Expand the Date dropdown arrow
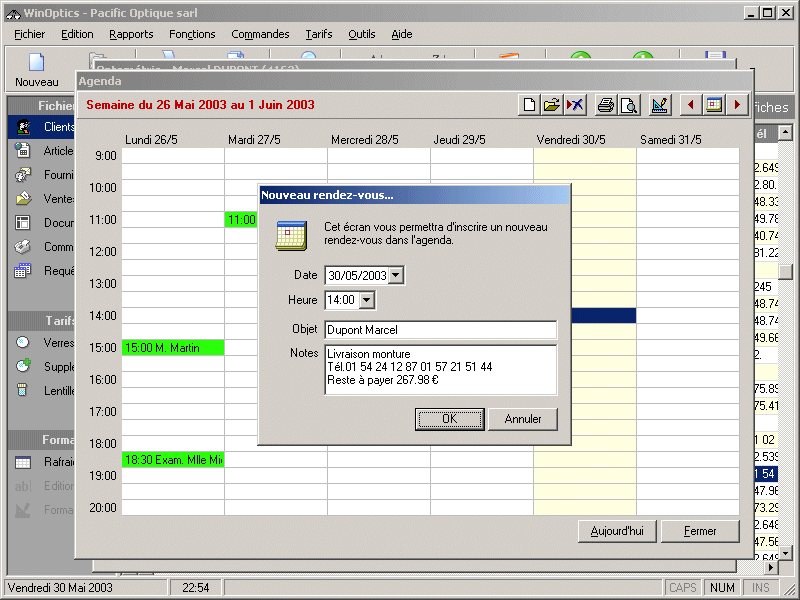Viewport: 800px width, 600px height. tap(397, 276)
